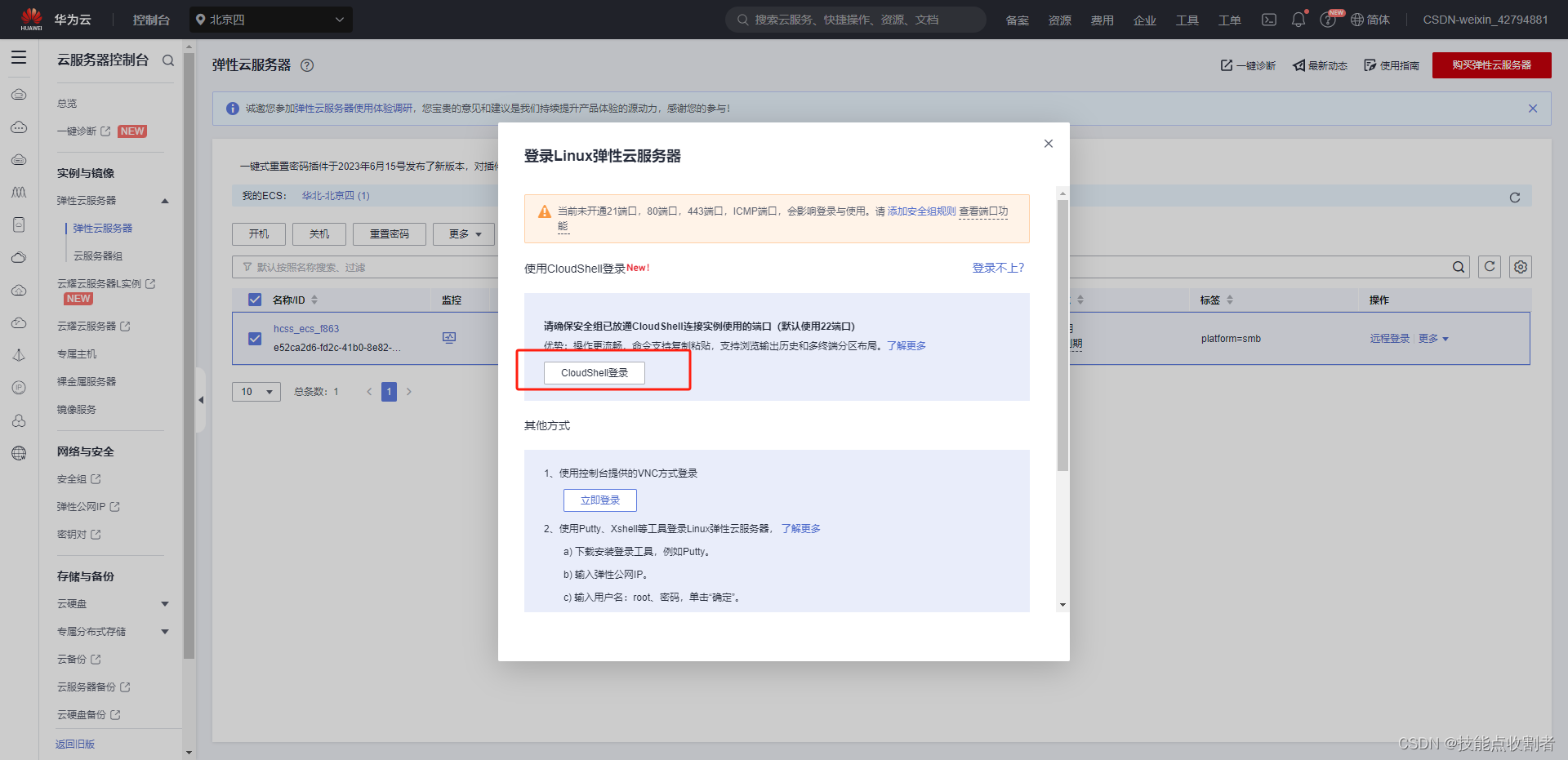
Task: Click the 登录不上? link
Action: pos(998,268)
